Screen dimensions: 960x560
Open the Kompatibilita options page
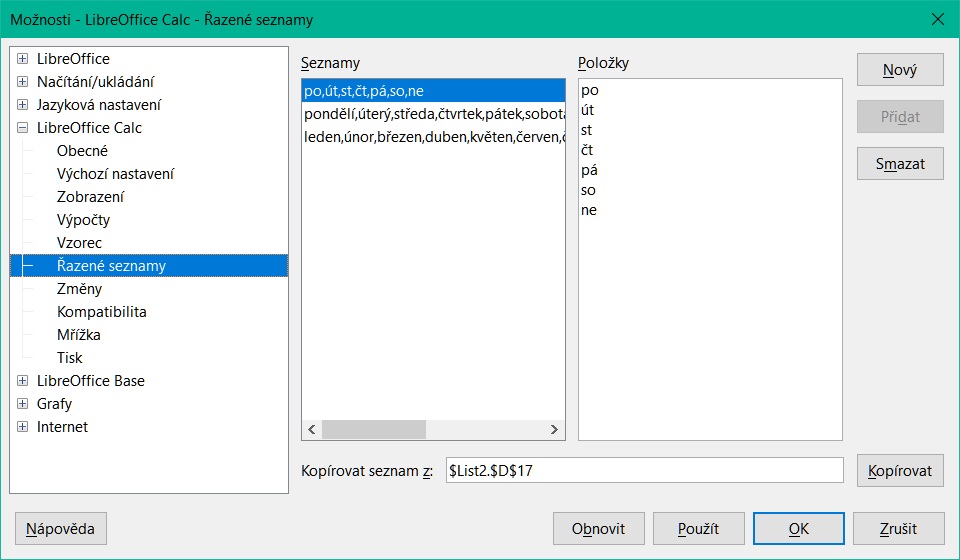click(x=102, y=312)
